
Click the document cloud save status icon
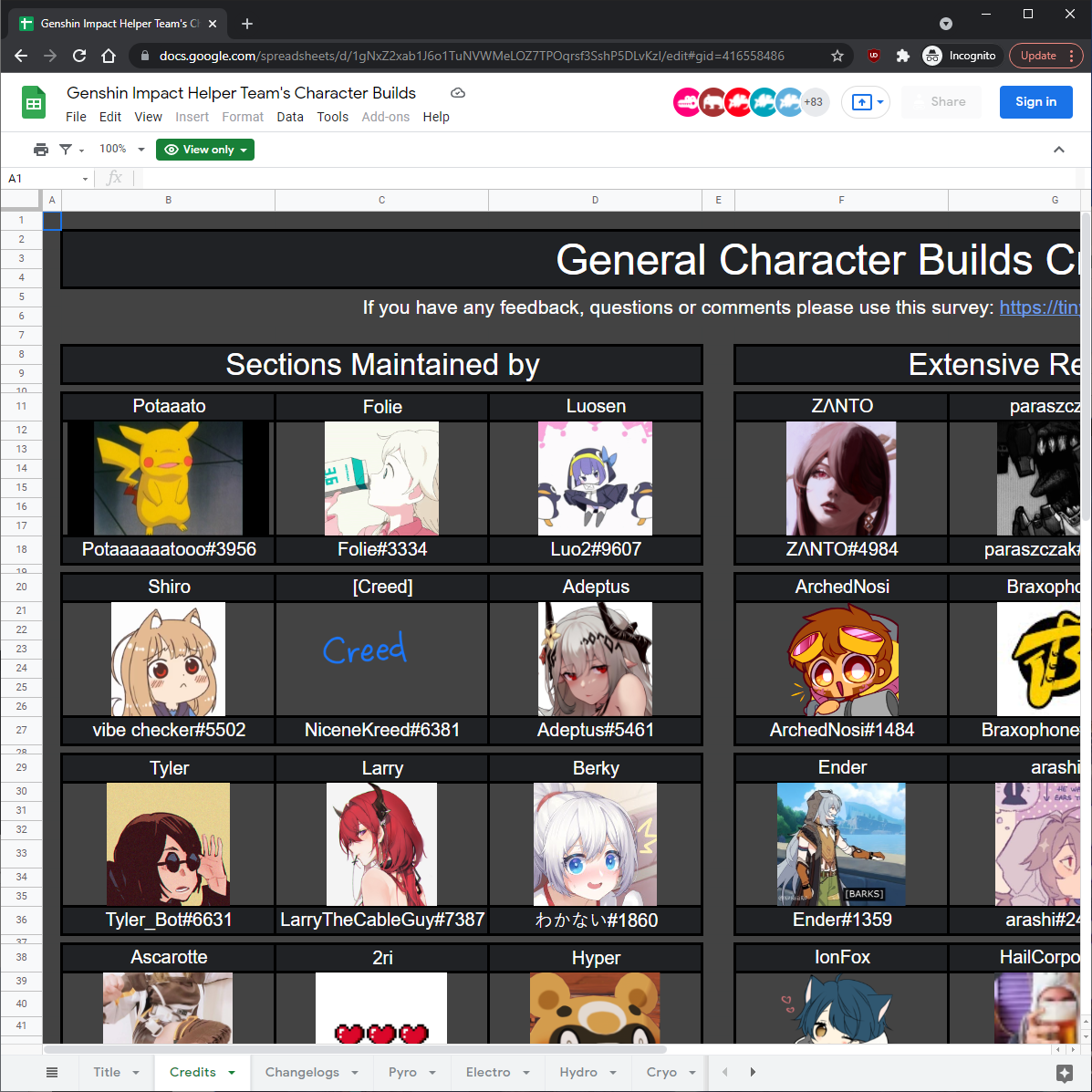[457, 92]
